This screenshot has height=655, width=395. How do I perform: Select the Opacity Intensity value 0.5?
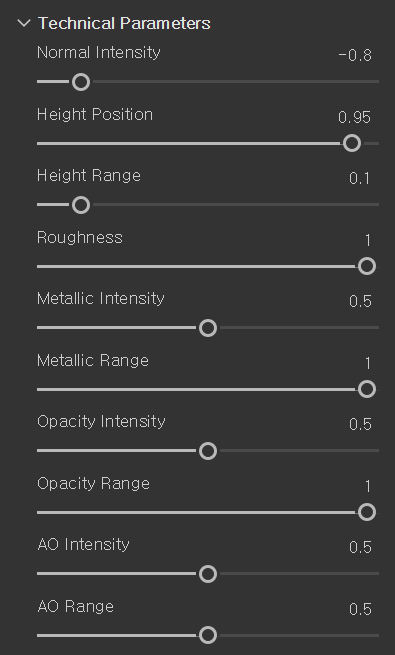(360, 424)
